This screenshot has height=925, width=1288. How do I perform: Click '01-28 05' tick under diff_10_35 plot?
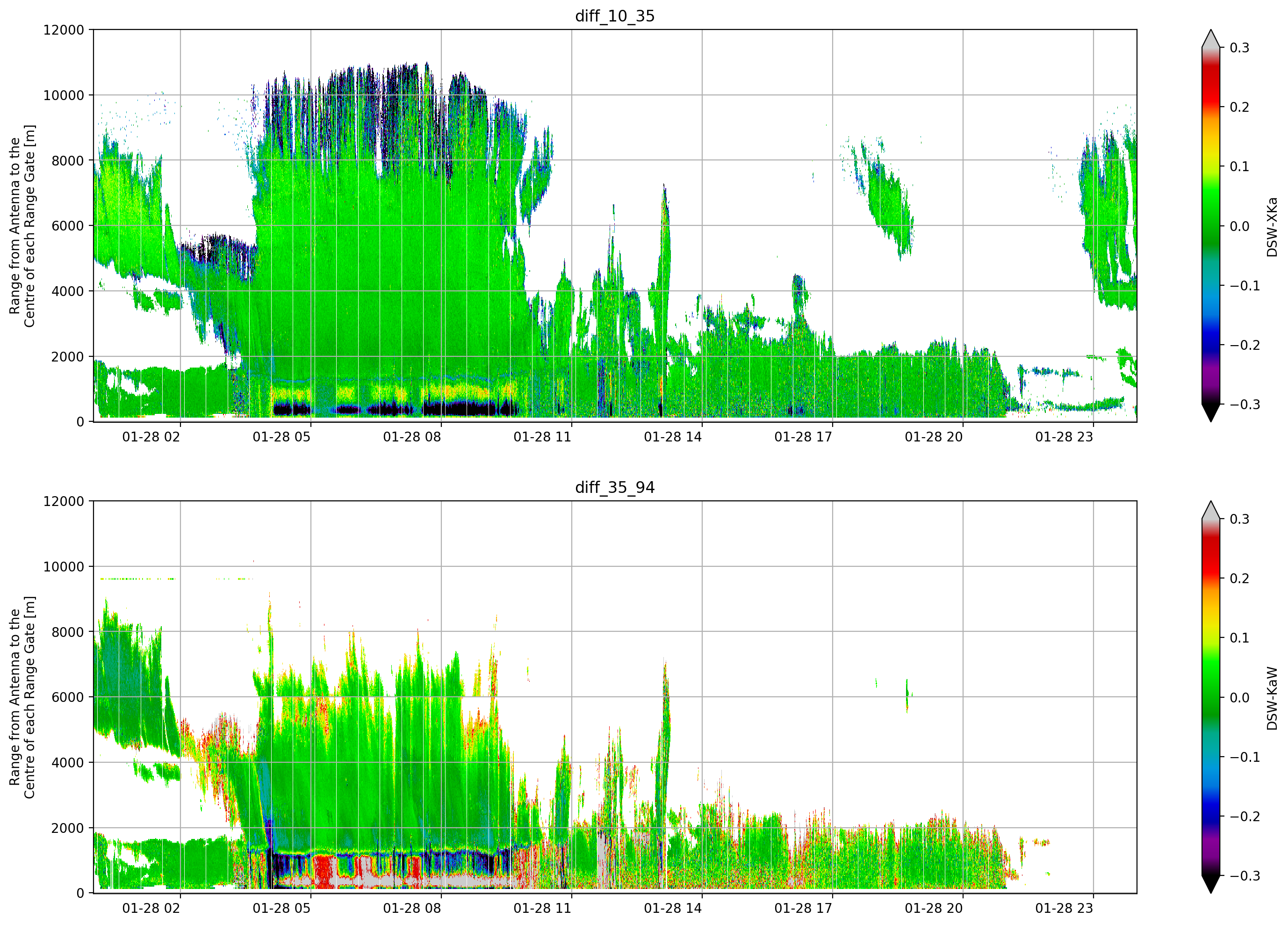[x=282, y=437]
